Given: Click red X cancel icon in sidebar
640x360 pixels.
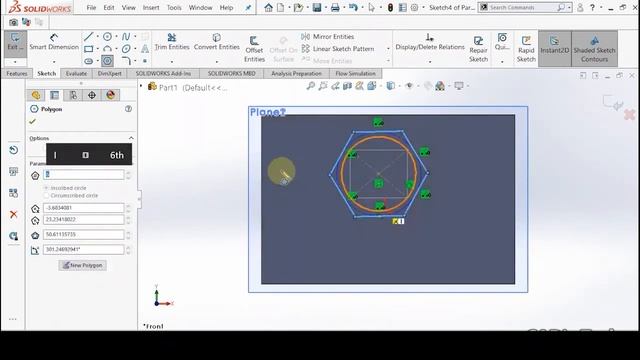Looking at the screenshot, I should 13,214.
